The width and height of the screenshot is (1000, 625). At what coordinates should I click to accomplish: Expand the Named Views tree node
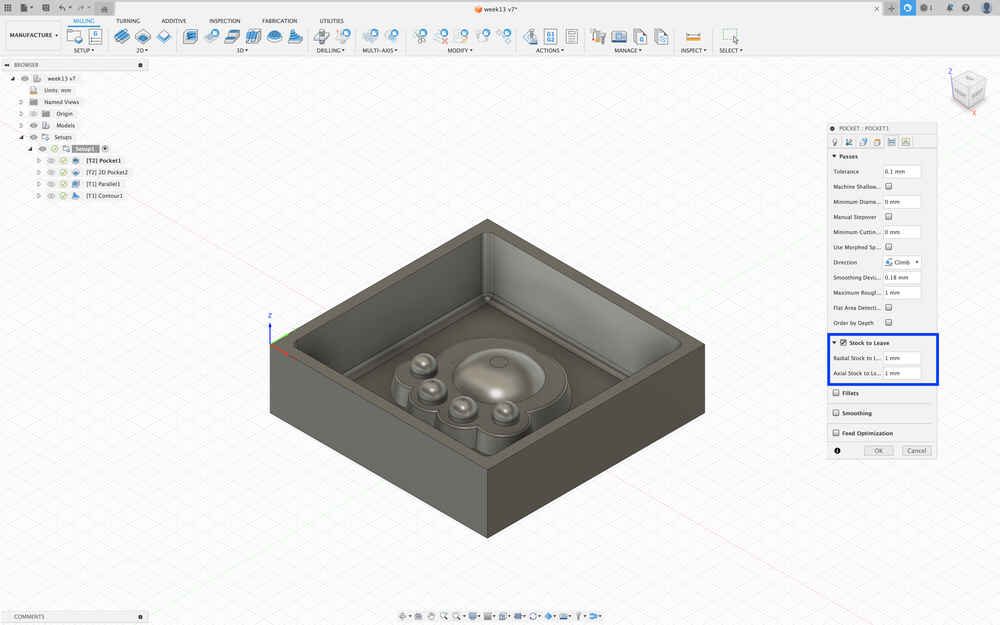coord(21,102)
